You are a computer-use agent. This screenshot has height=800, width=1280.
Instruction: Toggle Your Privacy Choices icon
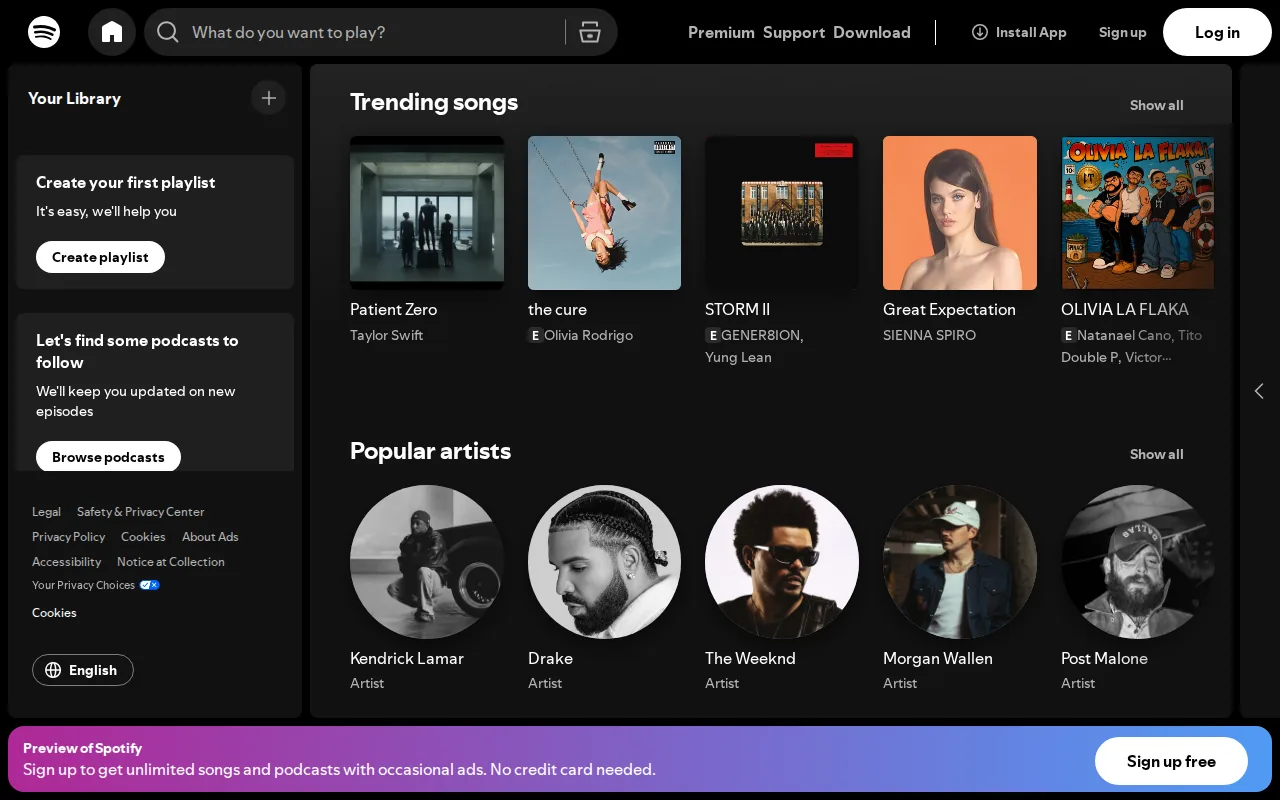[x=149, y=585]
